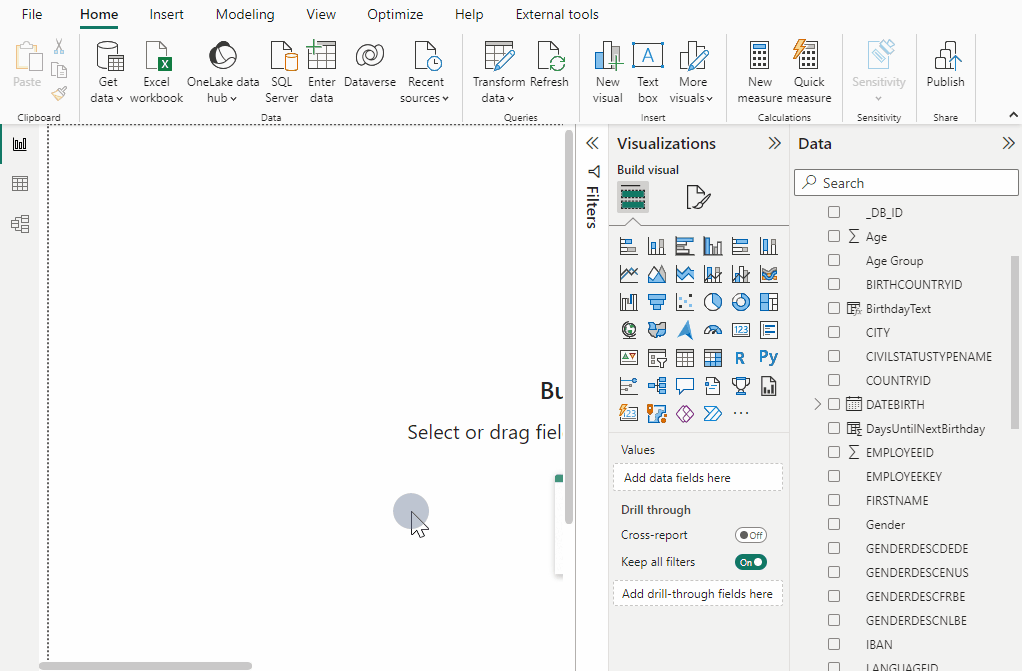Select the treemap visual
Image resolution: width=1022 pixels, height=671 pixels.
point(768,302)
